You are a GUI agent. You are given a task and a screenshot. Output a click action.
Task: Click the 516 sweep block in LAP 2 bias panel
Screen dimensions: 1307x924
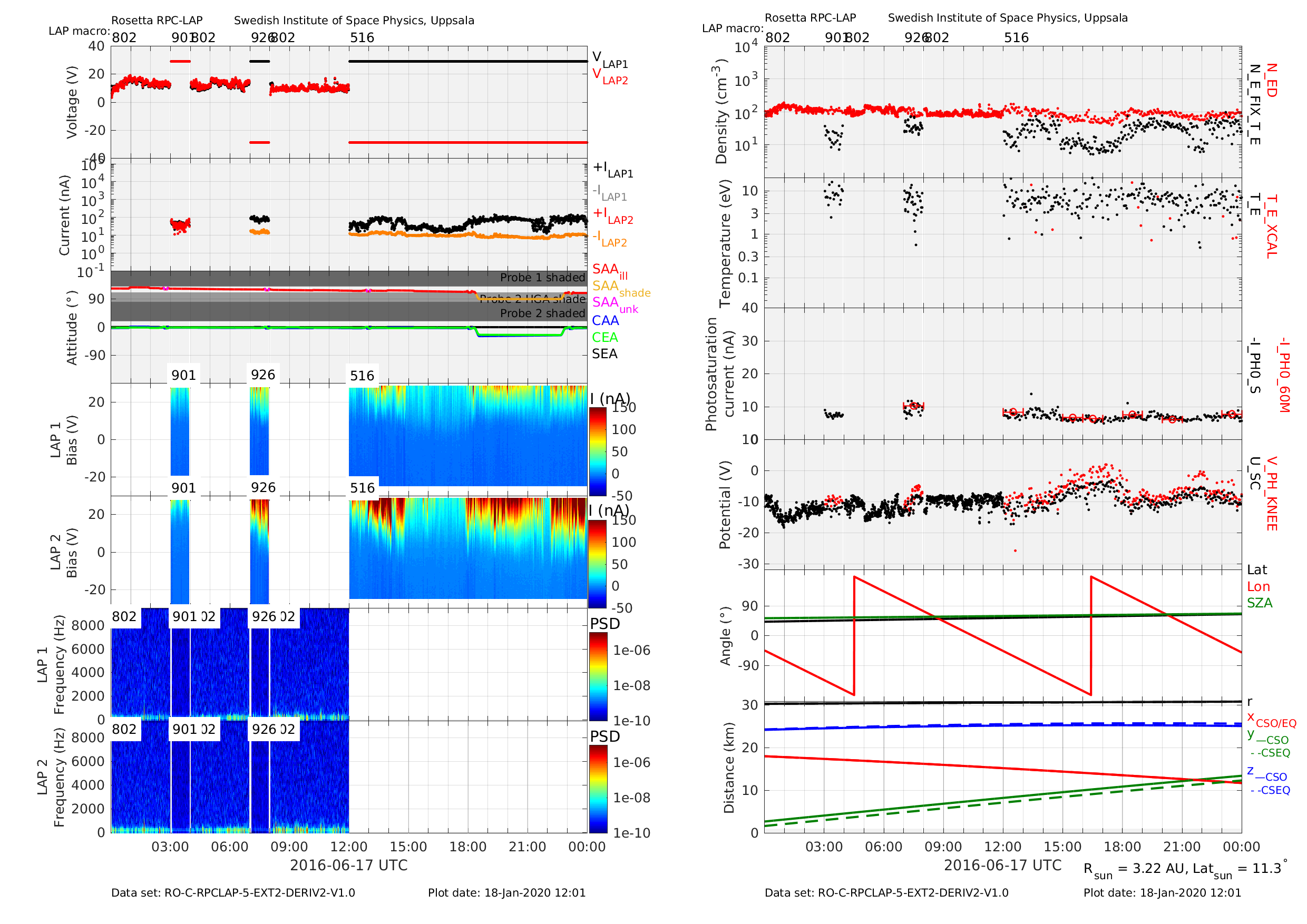468,548
